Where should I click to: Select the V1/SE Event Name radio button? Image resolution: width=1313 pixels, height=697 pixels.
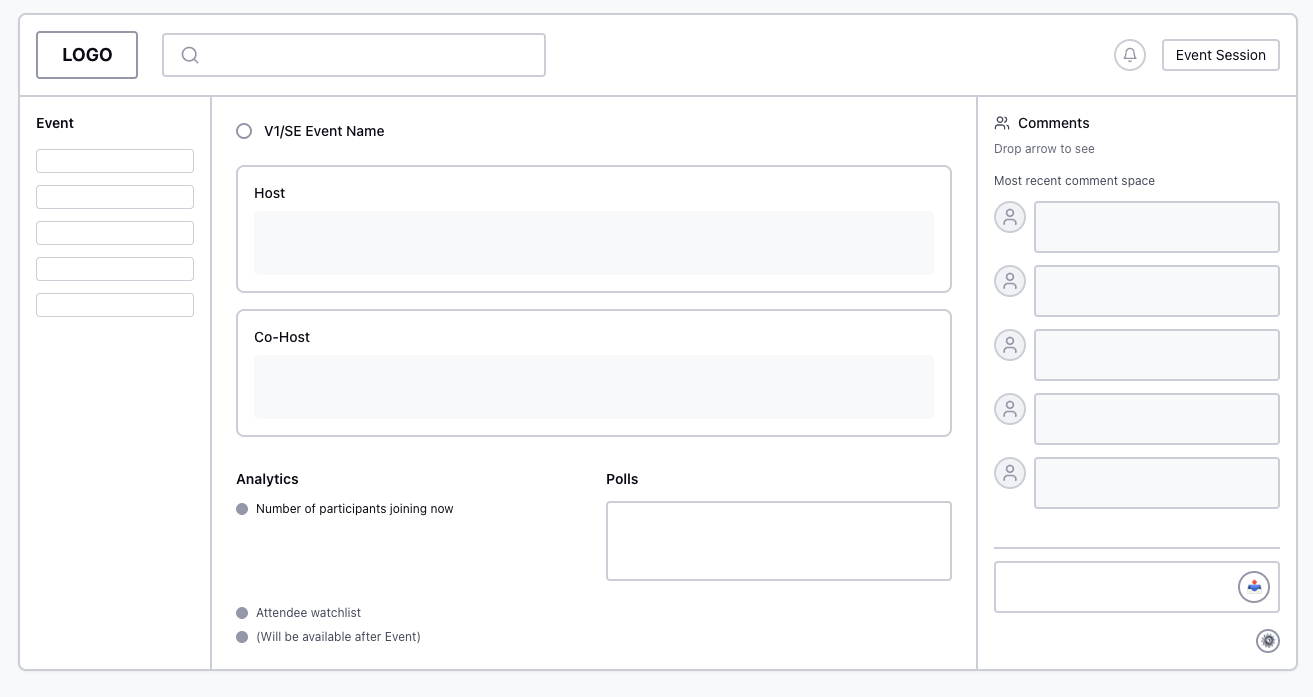click(x=244, y=131)
